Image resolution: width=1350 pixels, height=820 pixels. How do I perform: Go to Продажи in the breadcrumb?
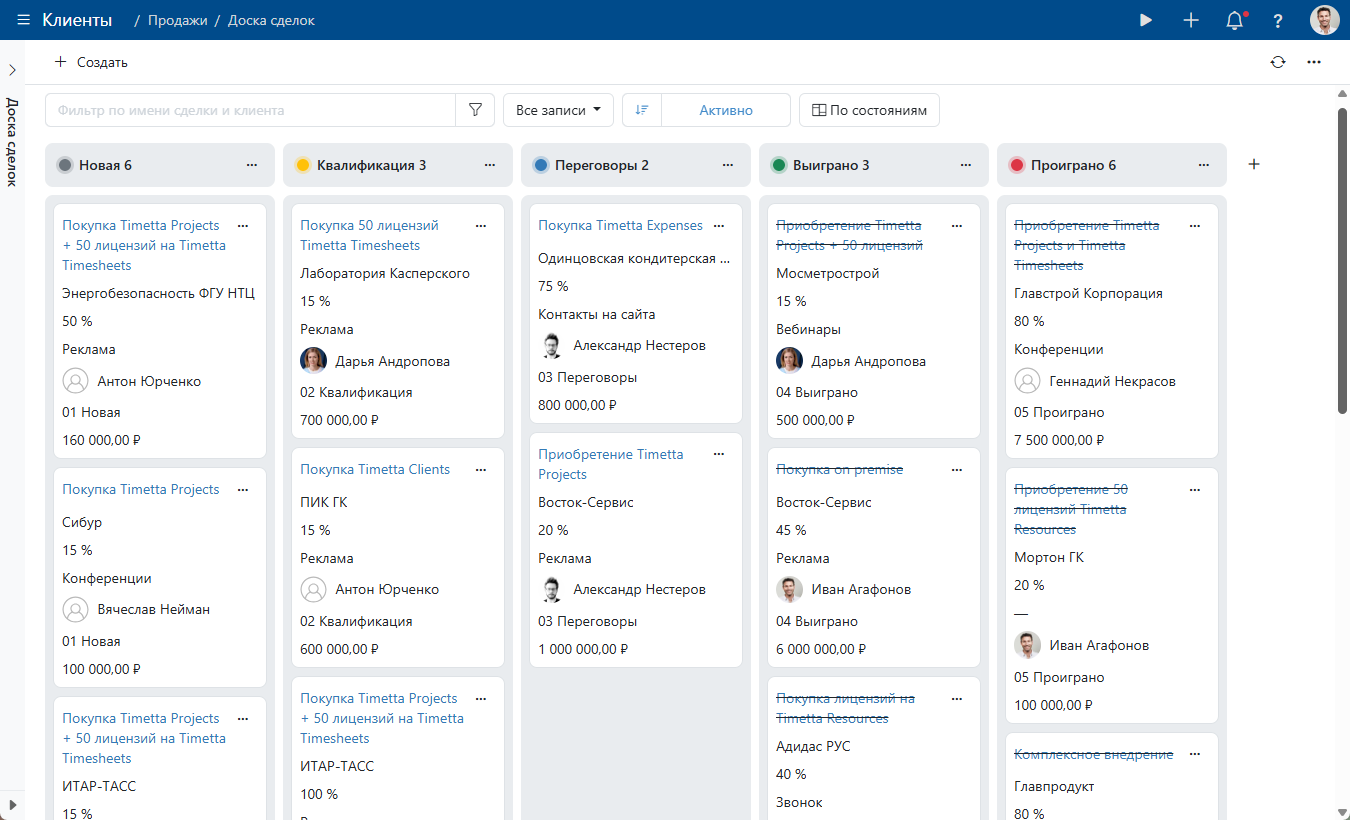[177, 20]
